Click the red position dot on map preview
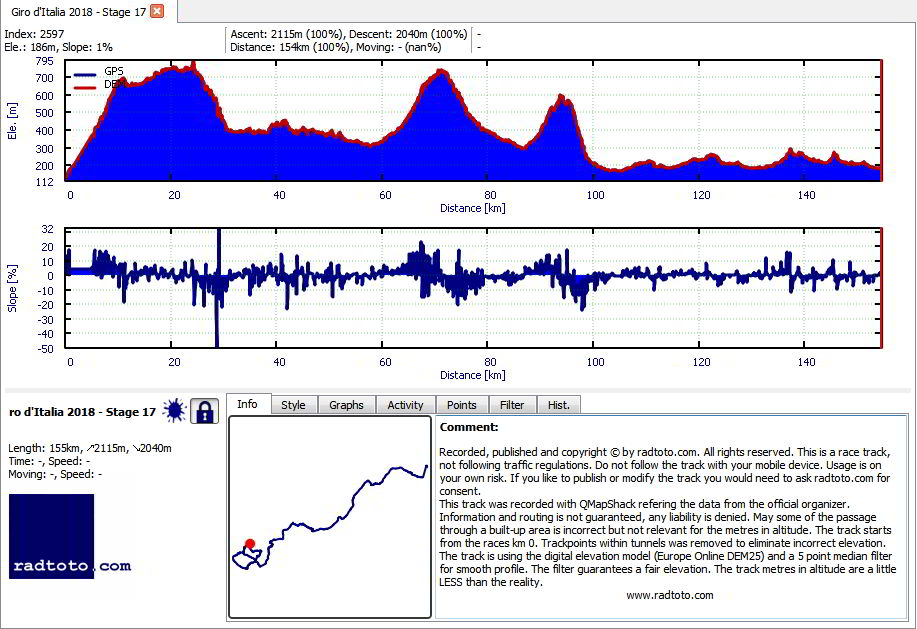The height and width of the screenshot is (629, 917). coord(250,544)
